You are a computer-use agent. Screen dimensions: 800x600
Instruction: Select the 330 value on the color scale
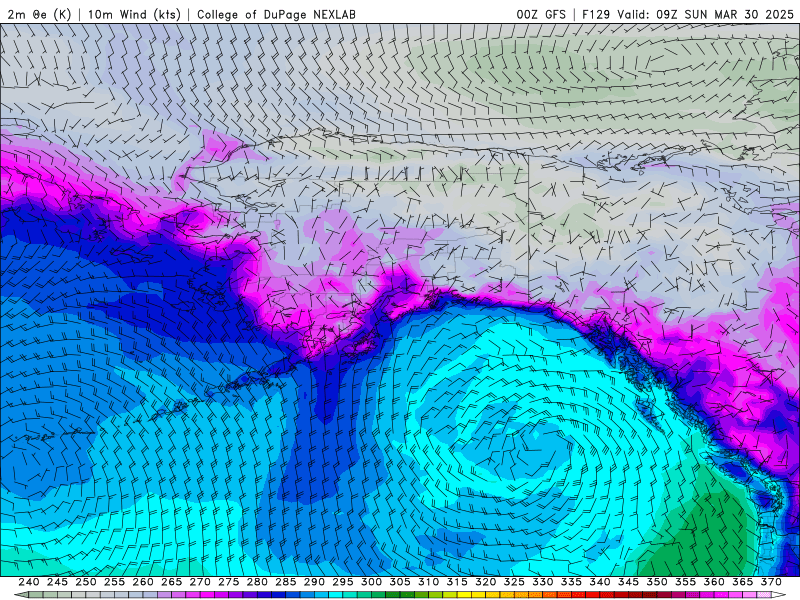pyautogui.click(x=543, y=582)
